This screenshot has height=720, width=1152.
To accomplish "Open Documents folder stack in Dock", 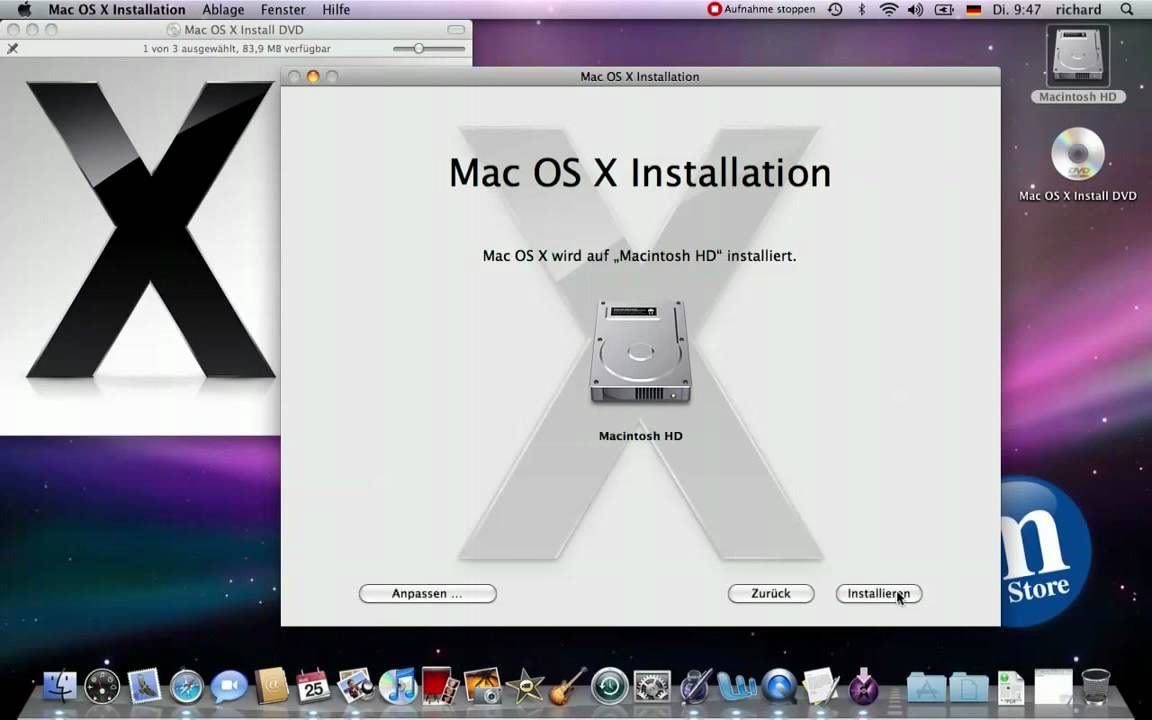I will click(969, 688).
